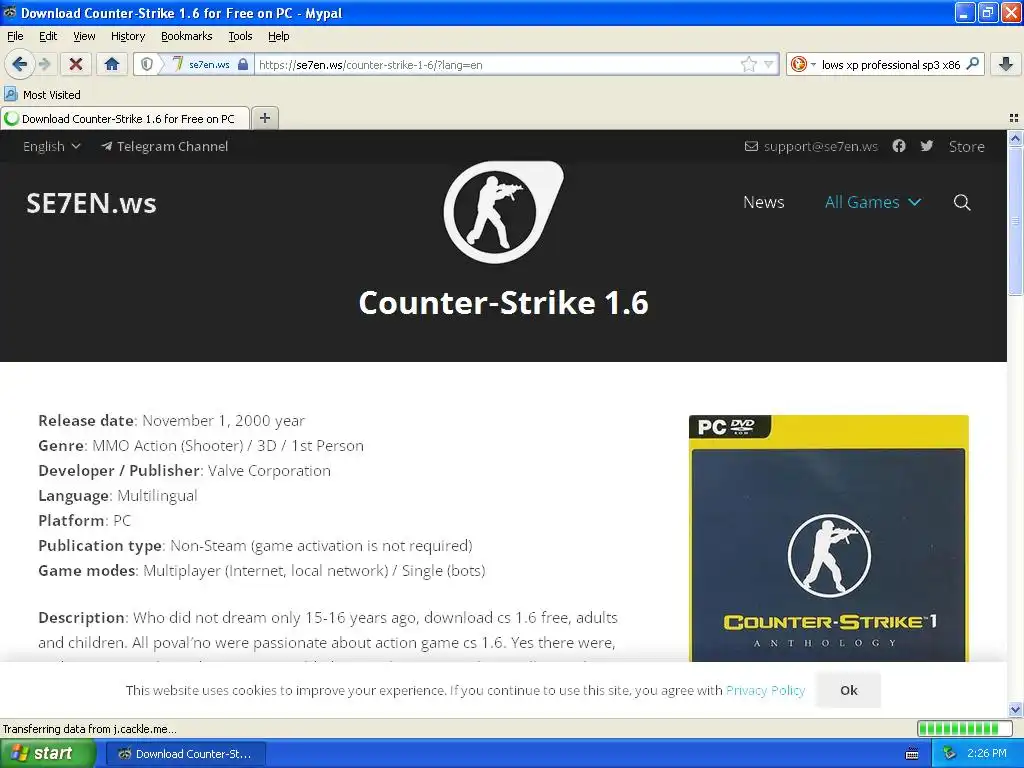Click the se7en.ws site identity label
The width and height of the screenshot is (1024, 768).
click(209, 65)
